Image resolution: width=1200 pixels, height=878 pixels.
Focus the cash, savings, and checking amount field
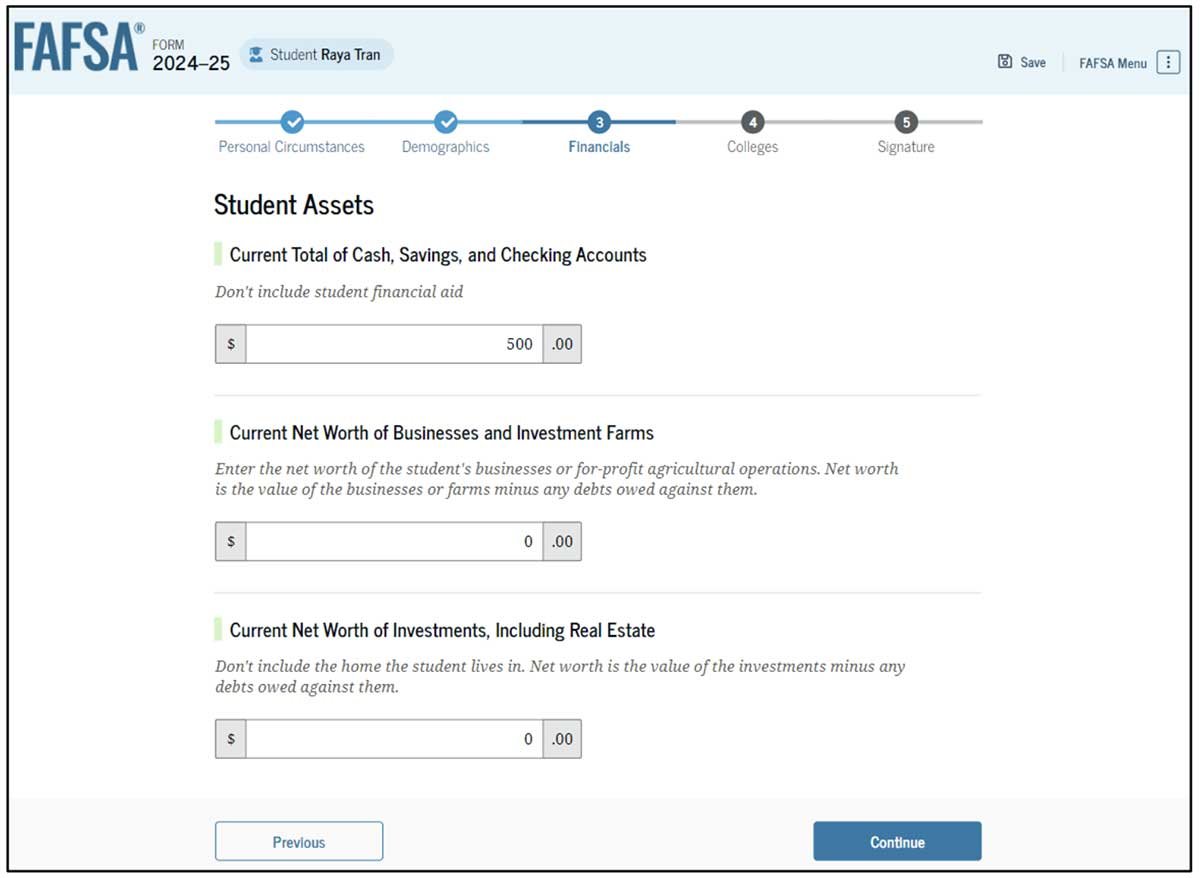(395, 344)
